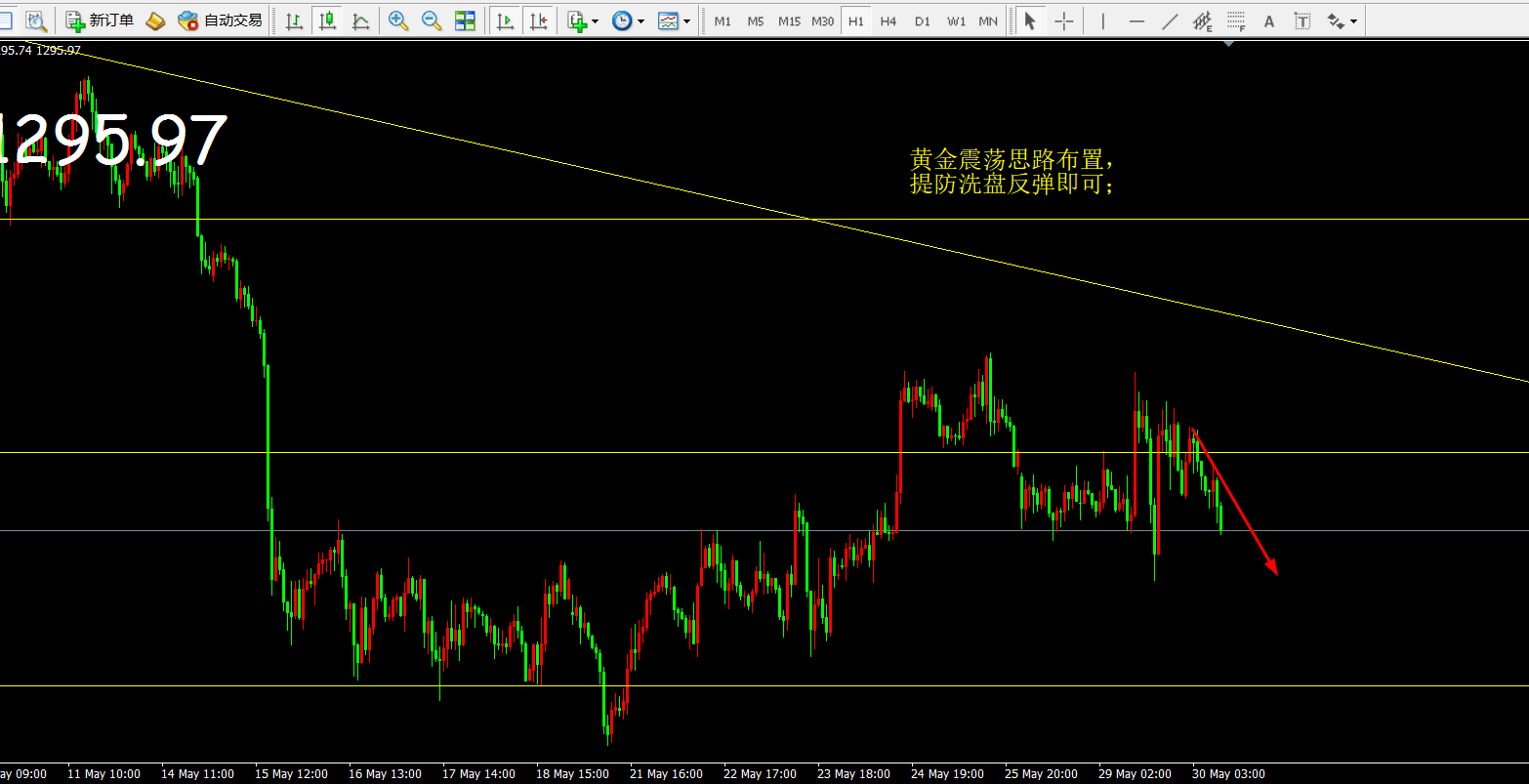
Task: Click the chart templates icon
Action: (x=668, y=20)
